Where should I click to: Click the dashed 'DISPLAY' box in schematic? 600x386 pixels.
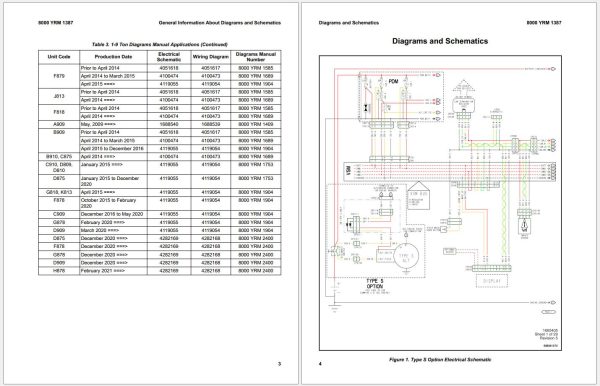tap(492, 281)
